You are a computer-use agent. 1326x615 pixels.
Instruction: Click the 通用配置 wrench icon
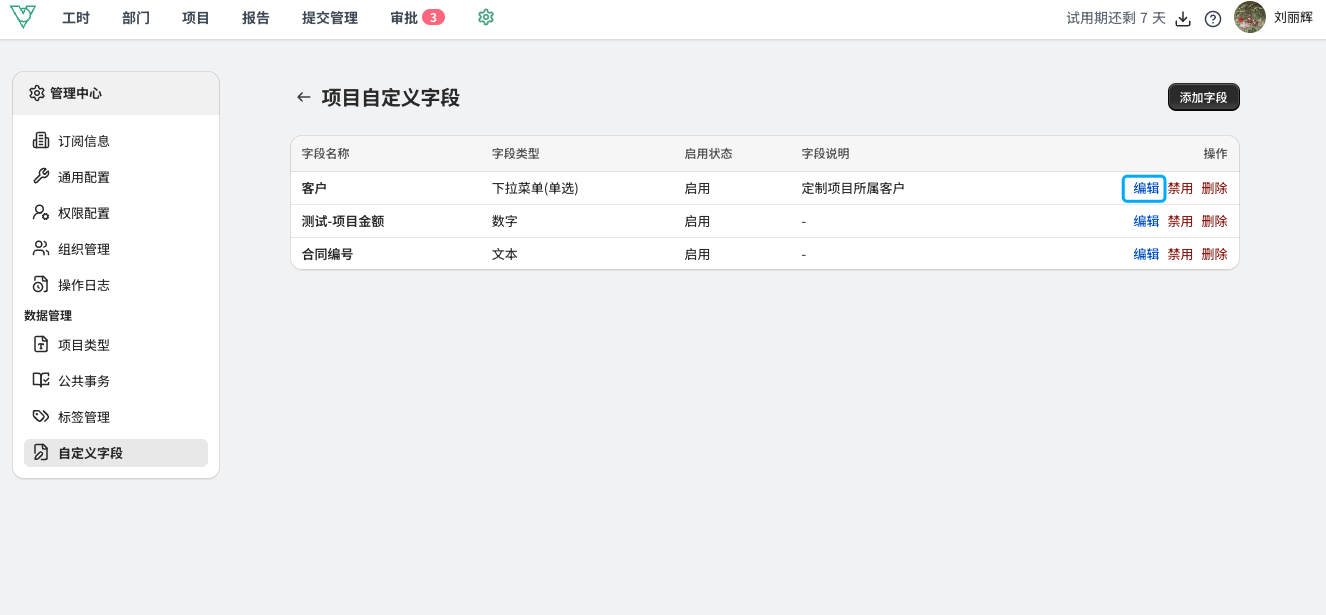41,176
